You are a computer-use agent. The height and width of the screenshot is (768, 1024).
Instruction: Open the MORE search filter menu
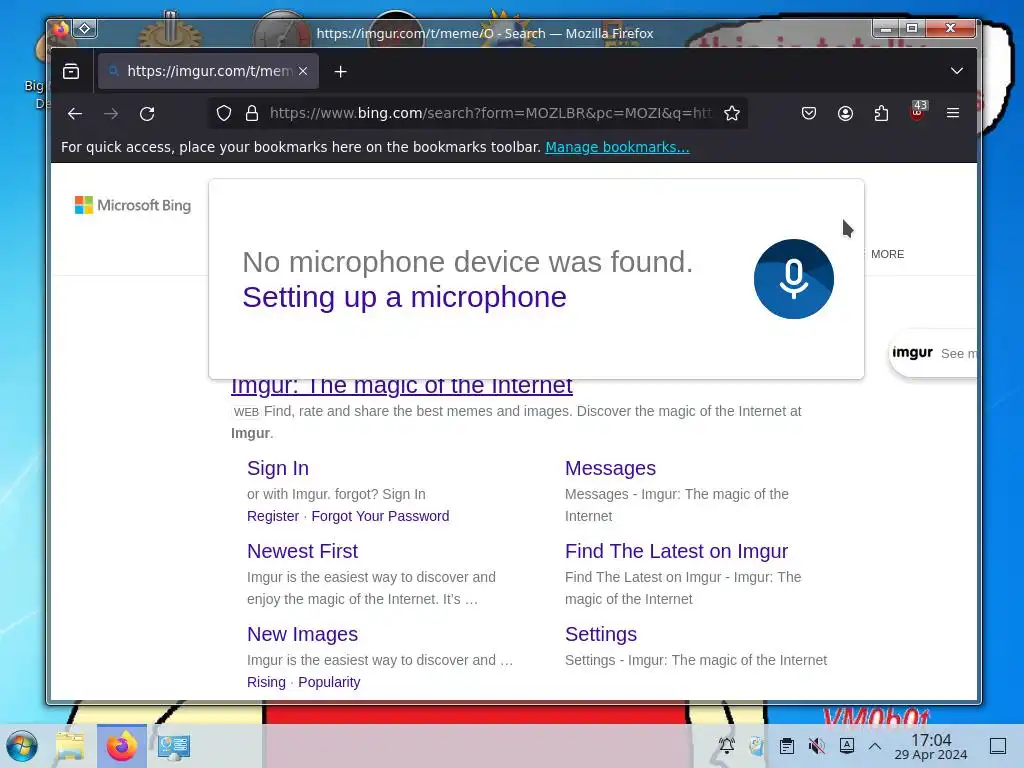click(x=887, y=254)
